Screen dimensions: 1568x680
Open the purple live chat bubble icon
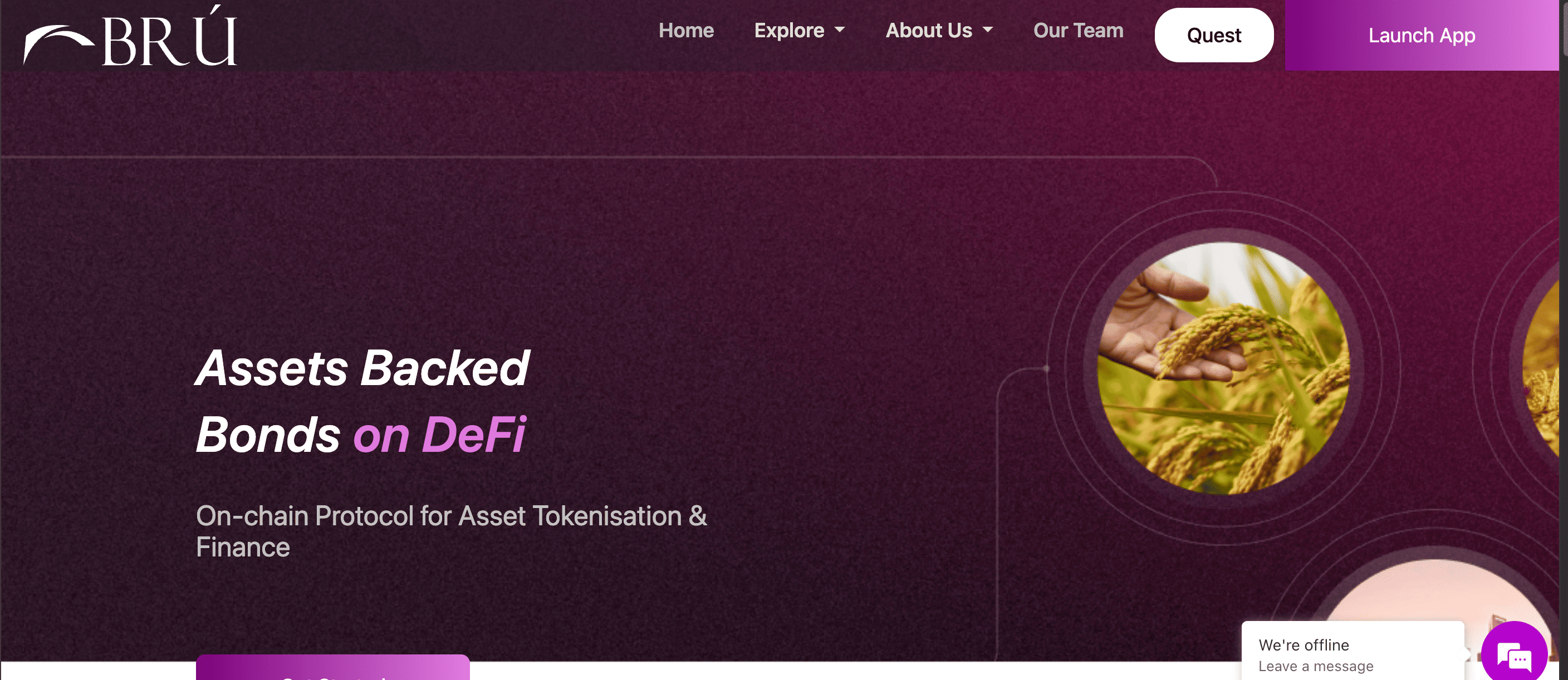pyautogui.click(x=1514, y=654)
